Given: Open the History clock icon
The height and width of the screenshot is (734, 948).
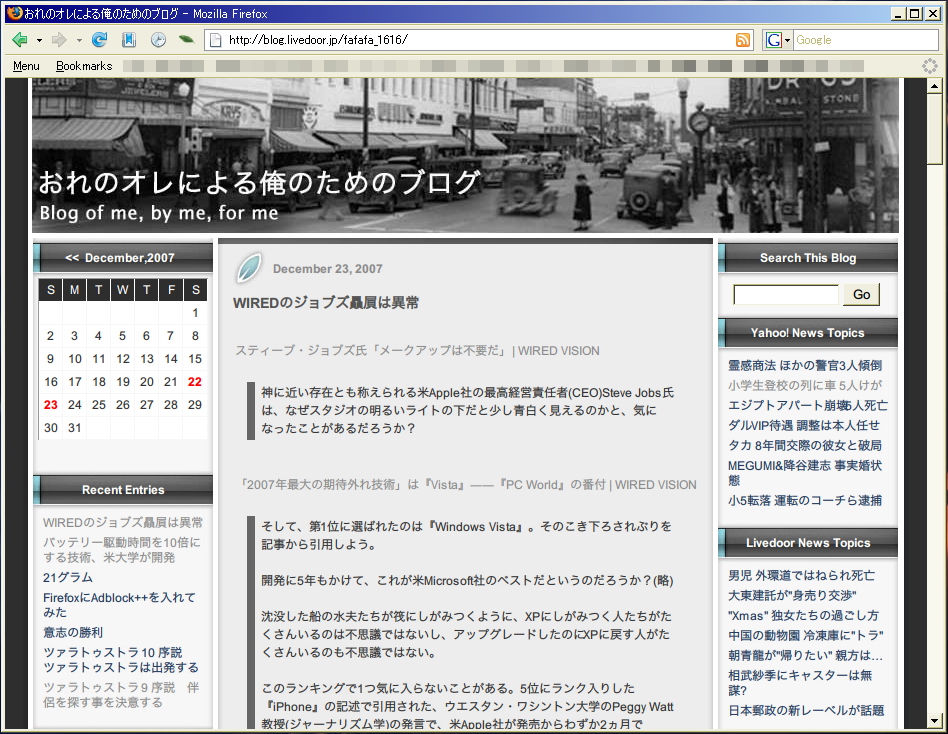Looking at the screenshot, I should 158,40.
